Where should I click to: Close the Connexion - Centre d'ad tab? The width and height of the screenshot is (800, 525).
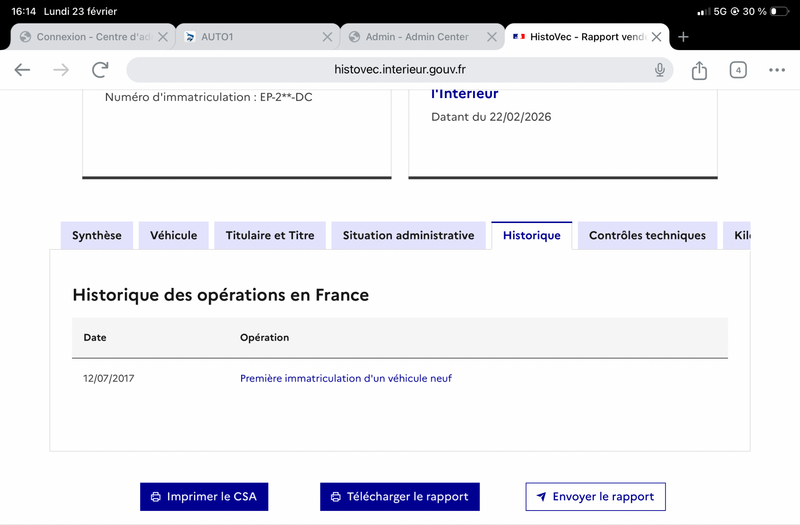(163, 37)
